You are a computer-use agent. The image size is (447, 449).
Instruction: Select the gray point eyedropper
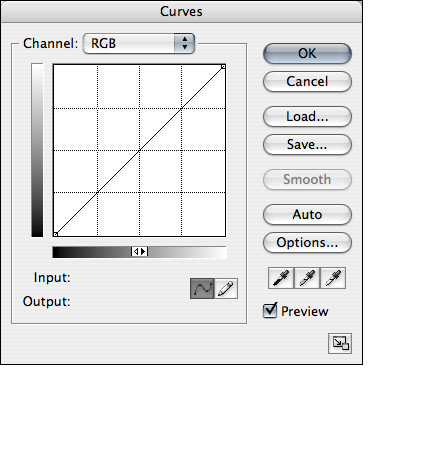pyautogui.click(x=307, y=278)
